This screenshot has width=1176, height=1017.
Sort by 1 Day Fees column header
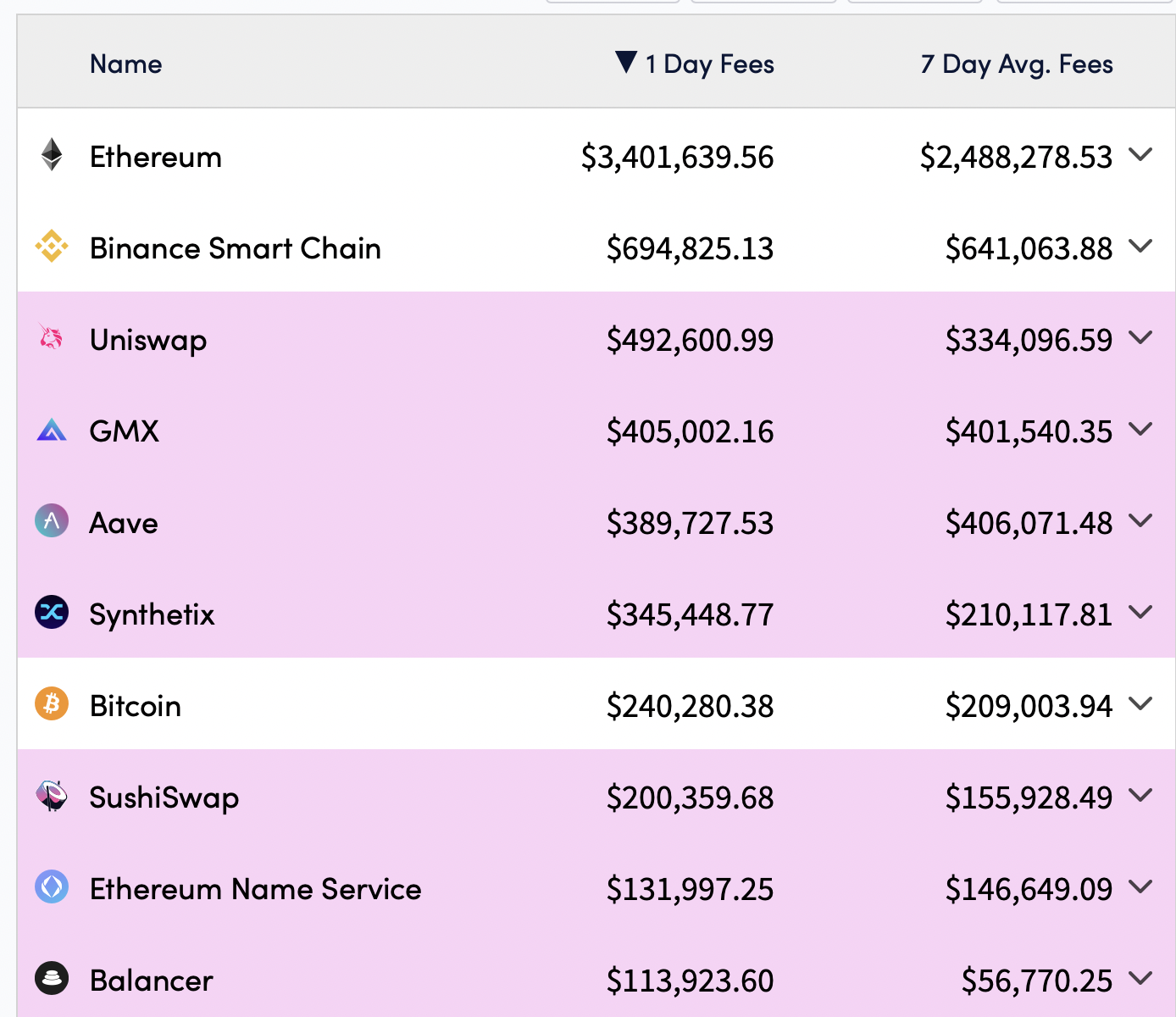(710, 64)
